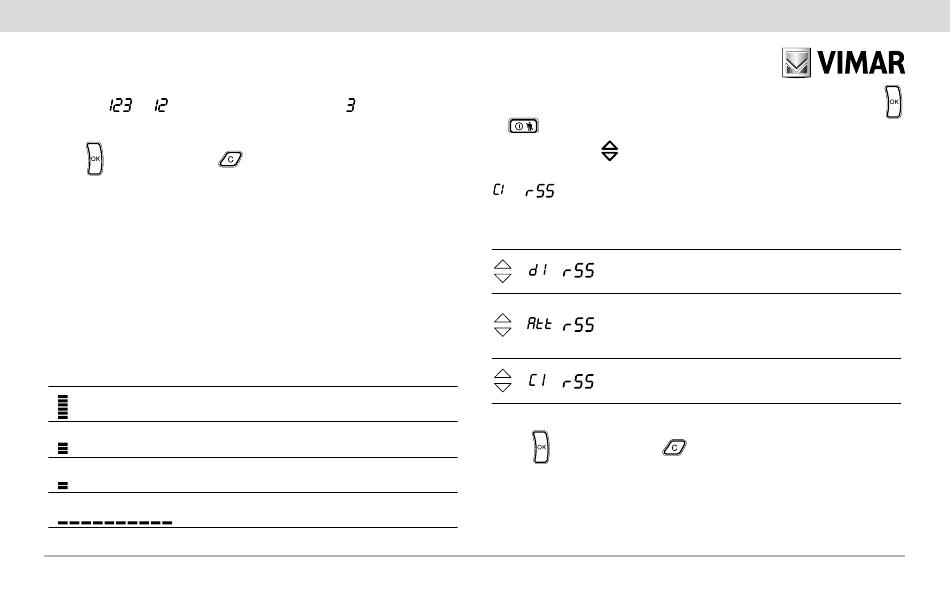Click the single digit 3 display symbol
The height and width of the screenshot is (608, 950).
(x=351, y=105)
